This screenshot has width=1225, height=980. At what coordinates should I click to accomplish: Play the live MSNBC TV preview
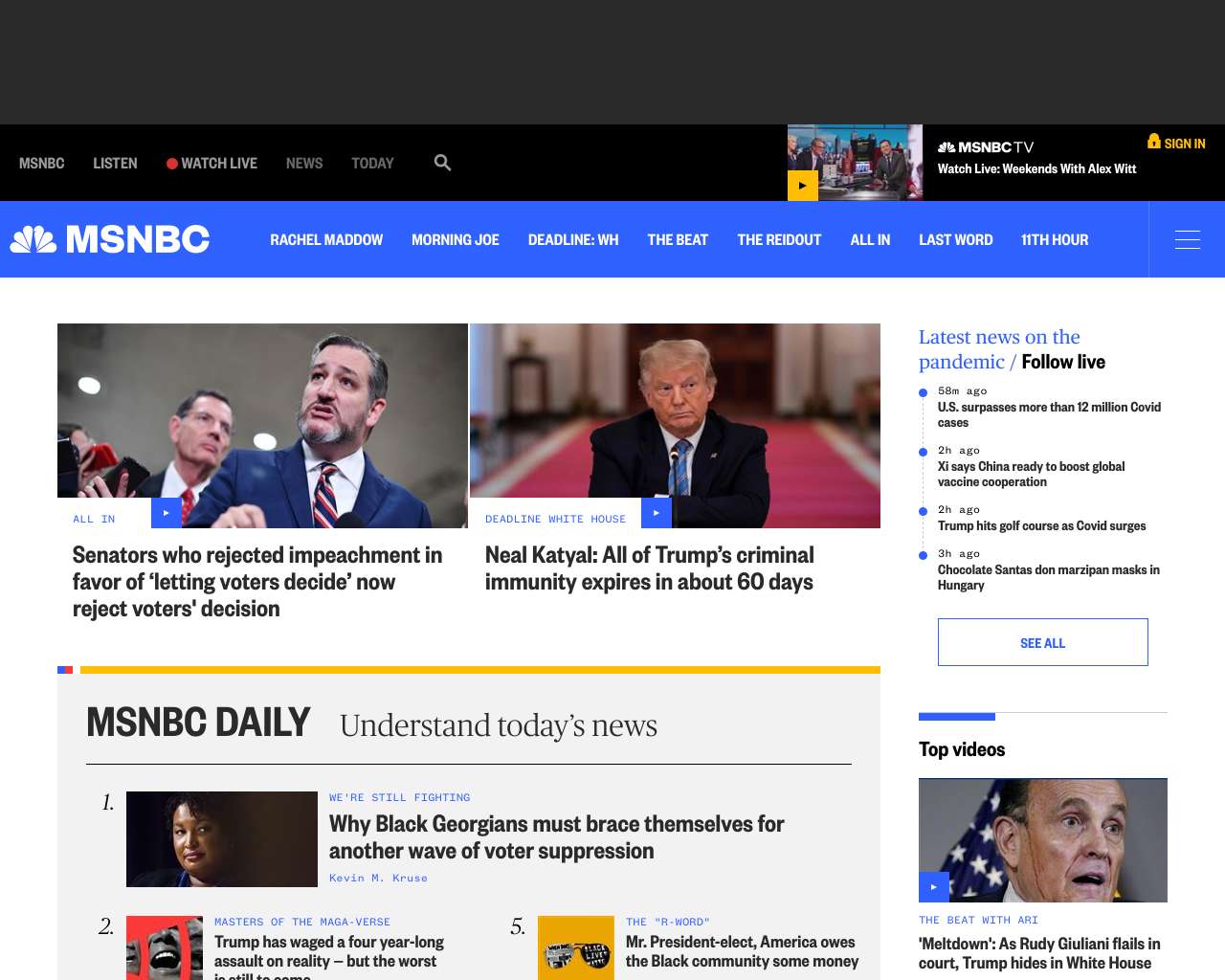pos(803,186)
